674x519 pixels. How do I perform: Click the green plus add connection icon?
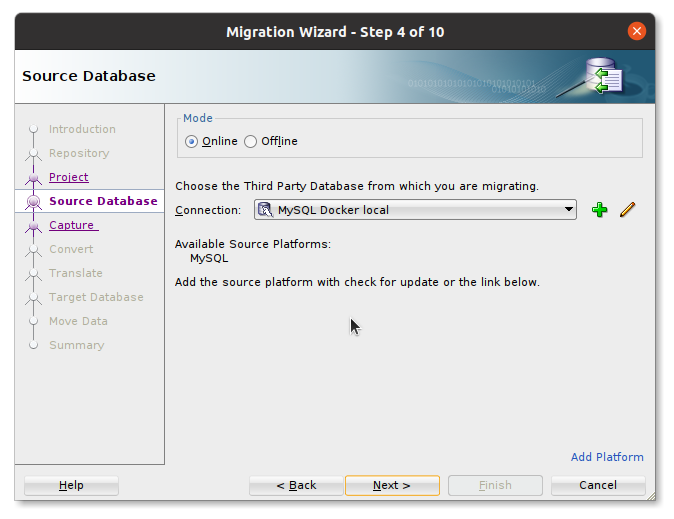pos(599,210)
